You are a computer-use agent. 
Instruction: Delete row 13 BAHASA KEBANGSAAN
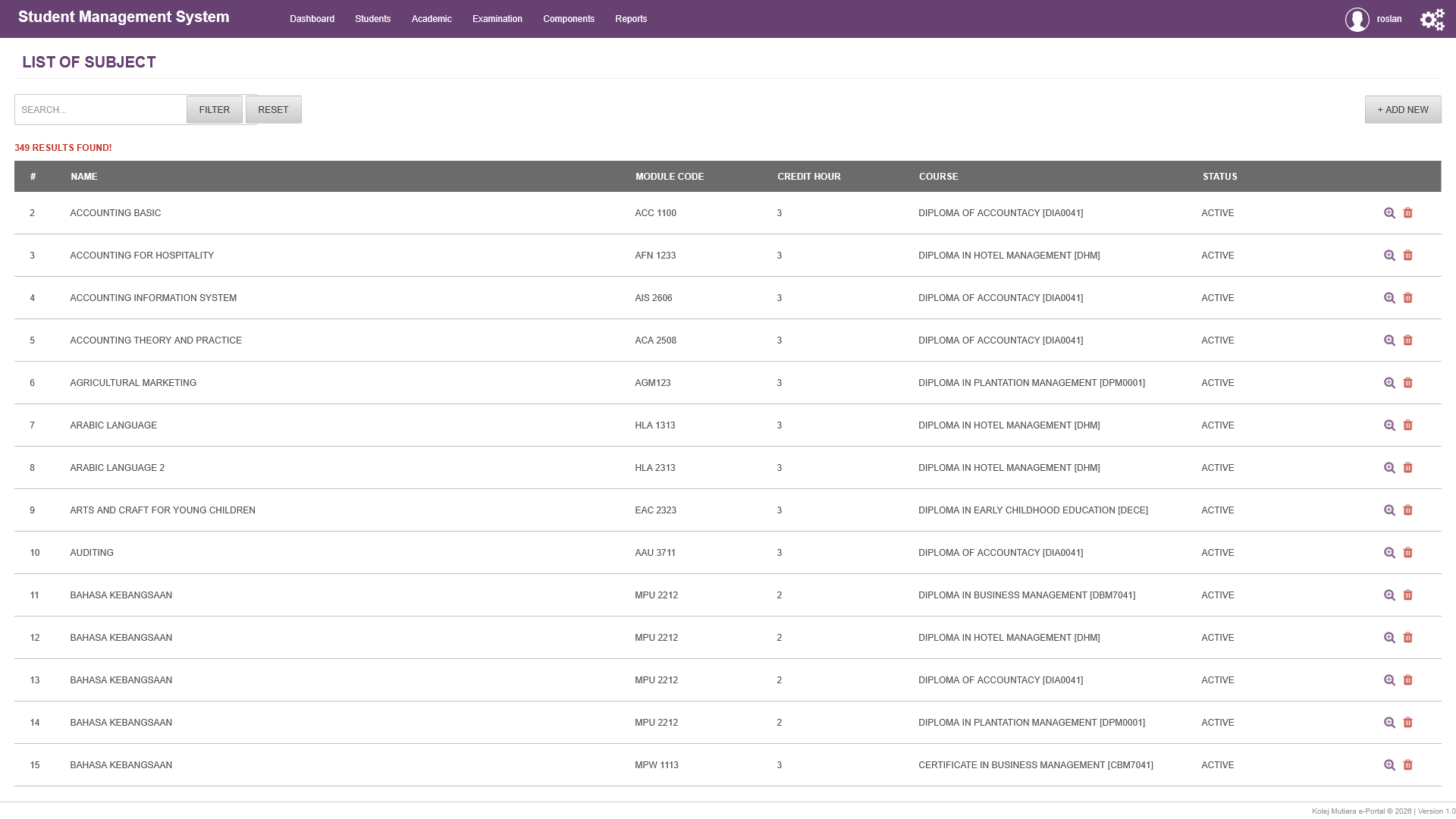coord(1407,680)
